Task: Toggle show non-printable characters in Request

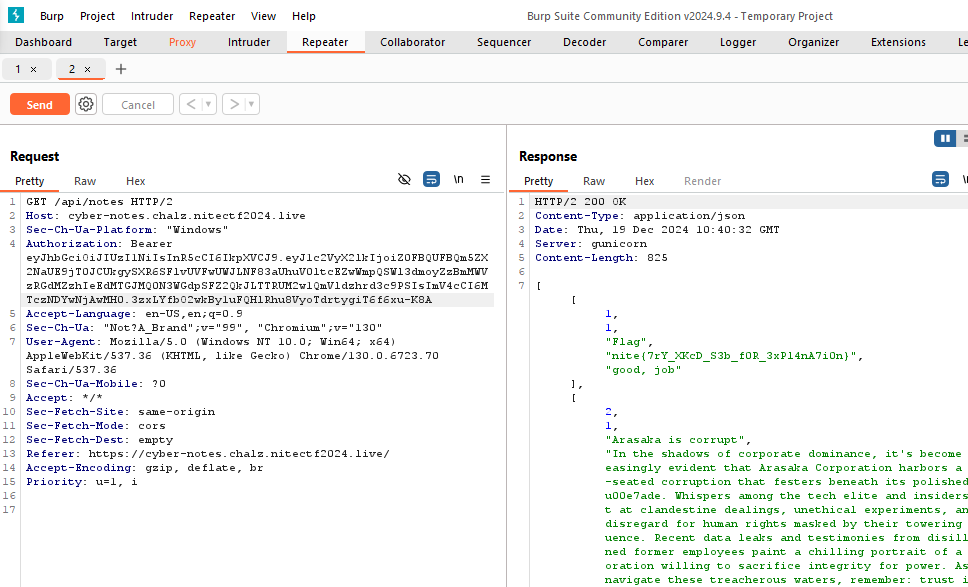Action: 459,180
